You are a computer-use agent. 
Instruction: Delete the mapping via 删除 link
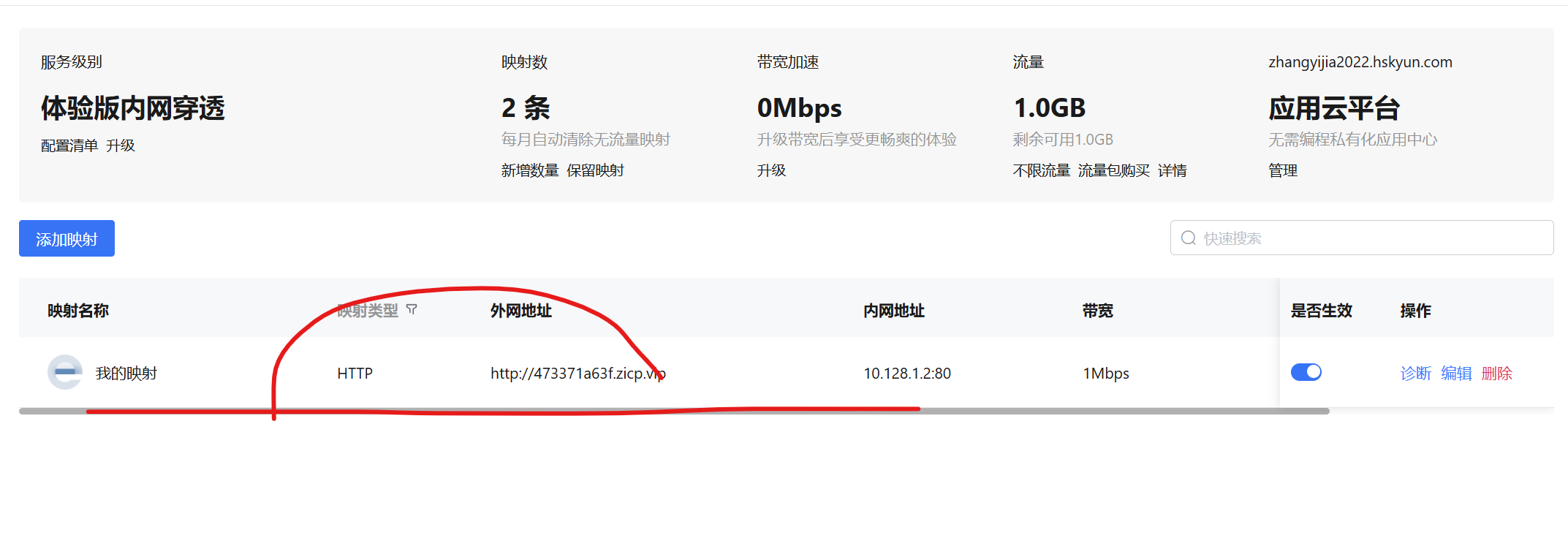pyautogui.click(x=1496, y=374)
